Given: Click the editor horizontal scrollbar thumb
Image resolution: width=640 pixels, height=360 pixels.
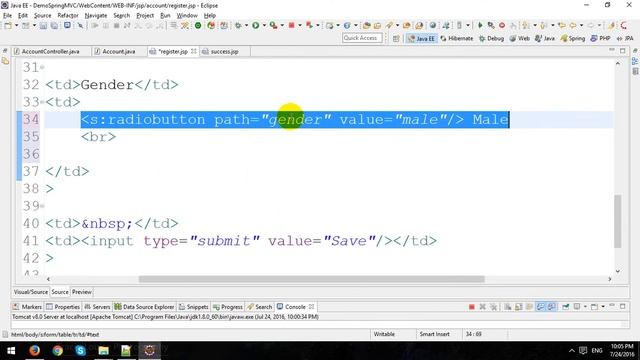Looking at the screenshot, I should pyautogui.click(x=311, y=279).
